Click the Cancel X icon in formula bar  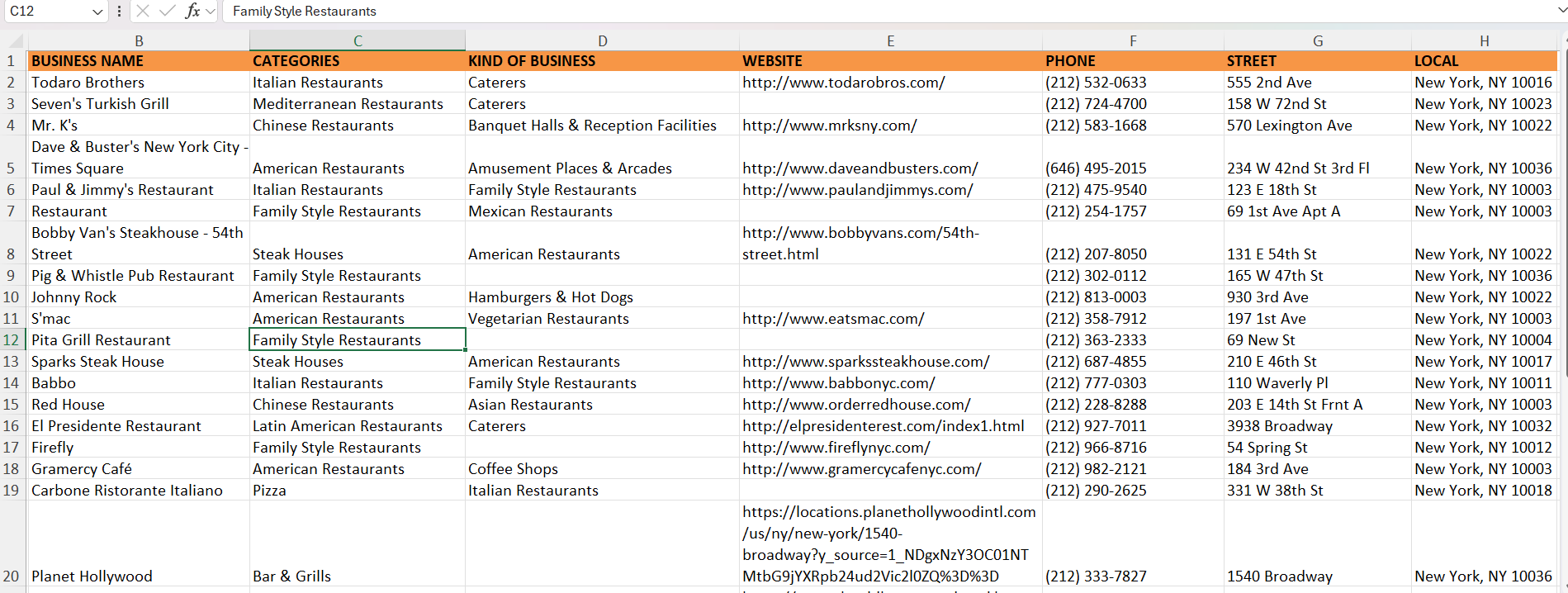tap(143, 11)
